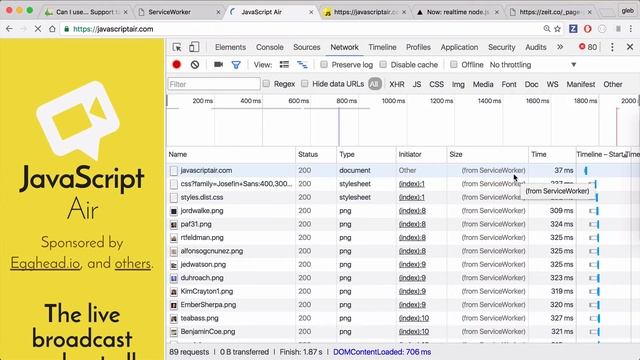This screenshot has width=640, height=360.
Task: Sort requests by Status column
Action: point(316,154)
